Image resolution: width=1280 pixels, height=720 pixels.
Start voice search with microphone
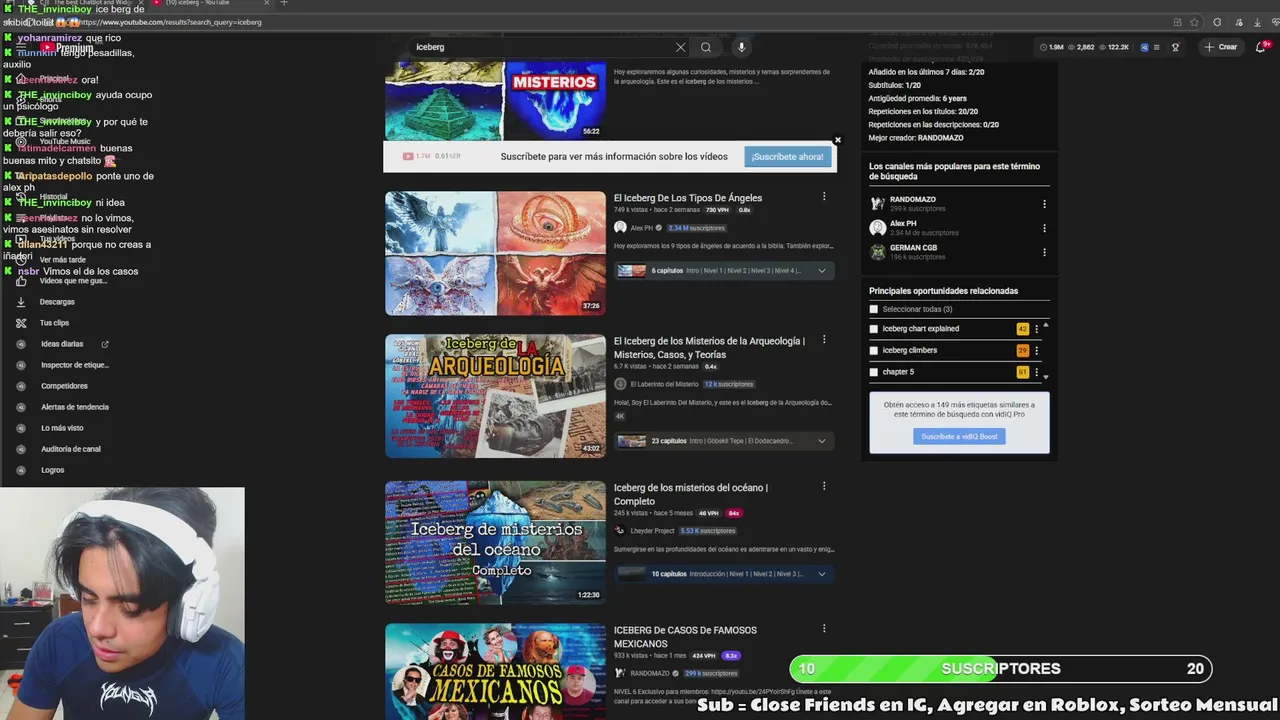(x=741, y=47)
